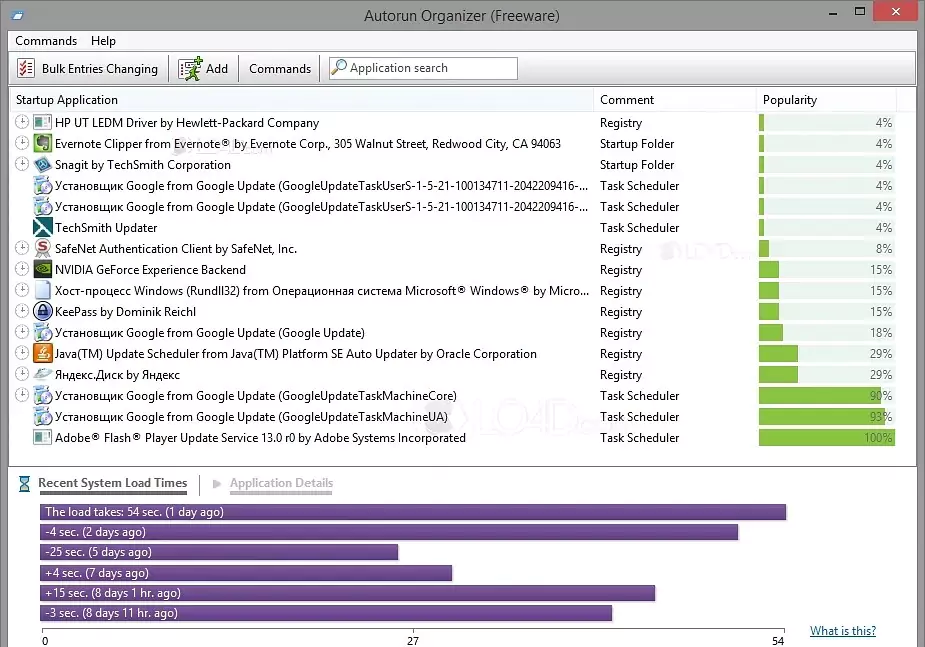Image resolution: width=925 pixels, height=647 pixels.
Task: Click the Java Update Scheduler icon
Action: click(x=40, y=353)
